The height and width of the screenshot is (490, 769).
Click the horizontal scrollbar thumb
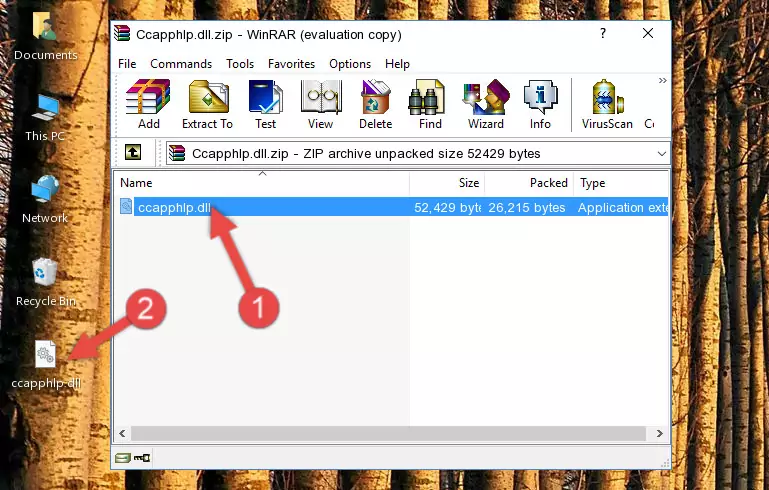[388, 434]
